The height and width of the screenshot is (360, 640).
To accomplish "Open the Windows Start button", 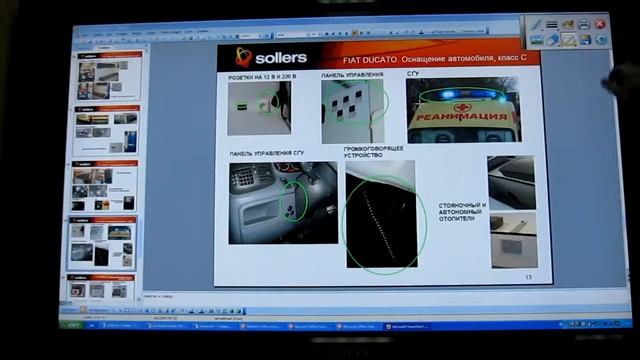I will 72,325.
